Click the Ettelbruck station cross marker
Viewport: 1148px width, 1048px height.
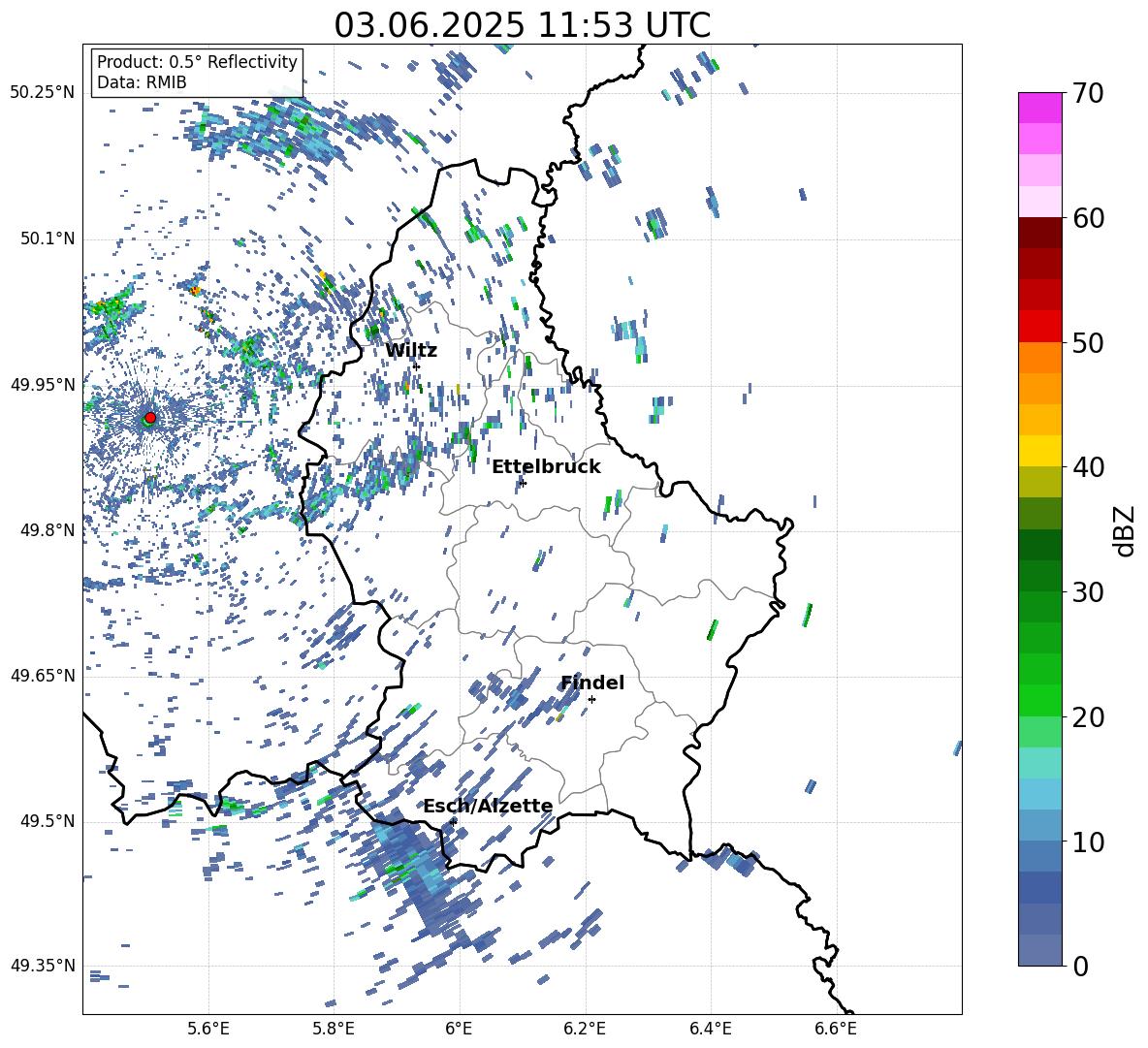pos(522,483)
